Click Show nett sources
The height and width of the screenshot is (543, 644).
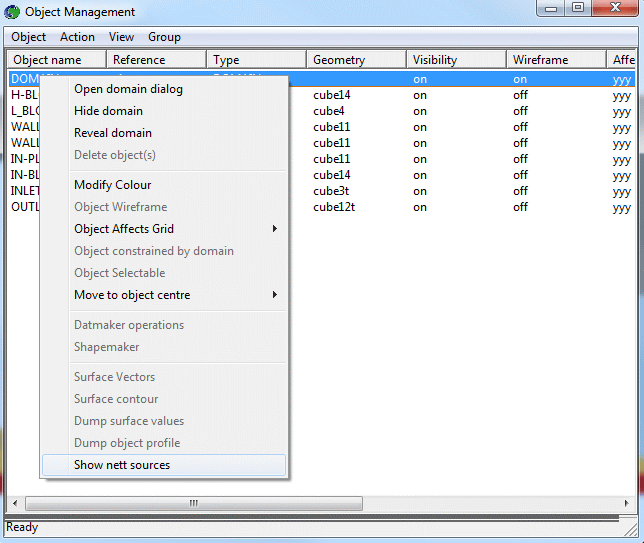[x=122, y=465]
